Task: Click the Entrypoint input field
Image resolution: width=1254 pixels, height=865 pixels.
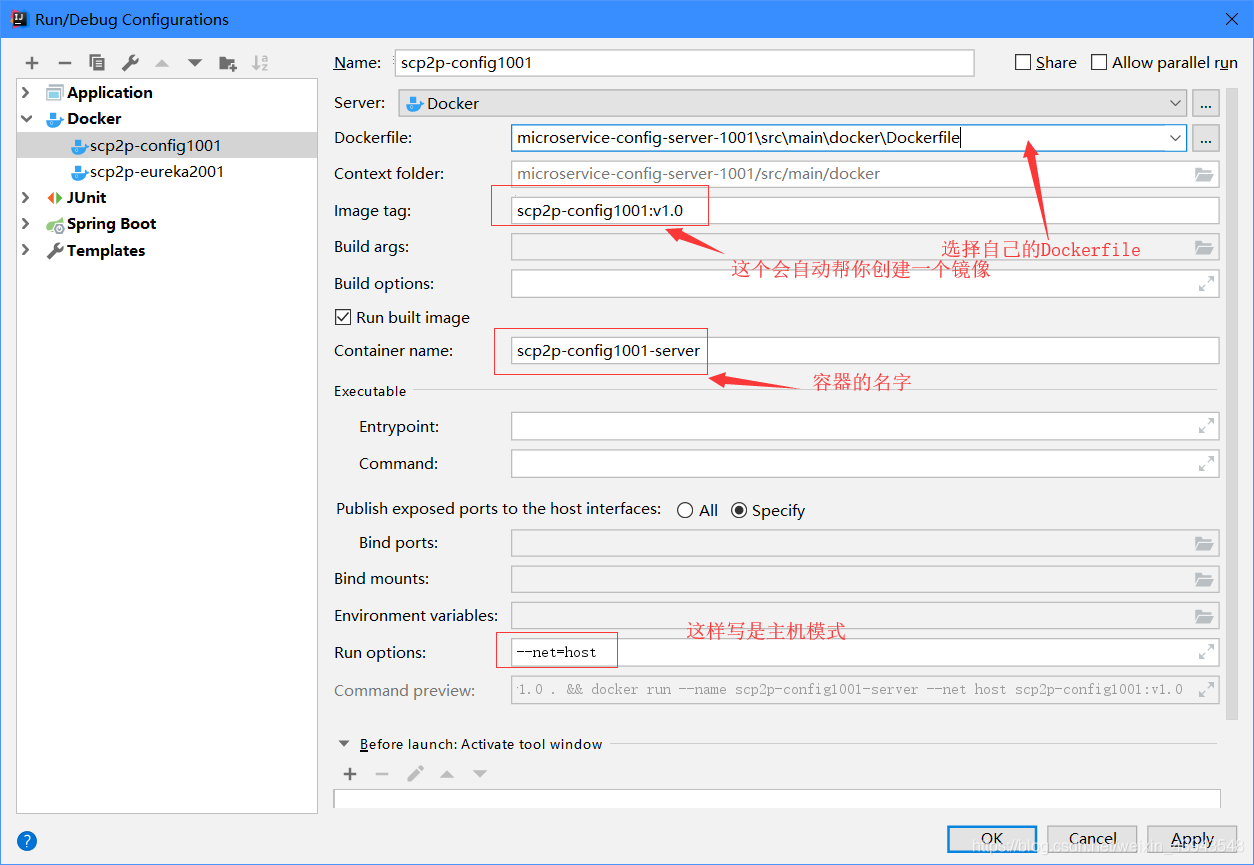Action: [x=865, y=427]
